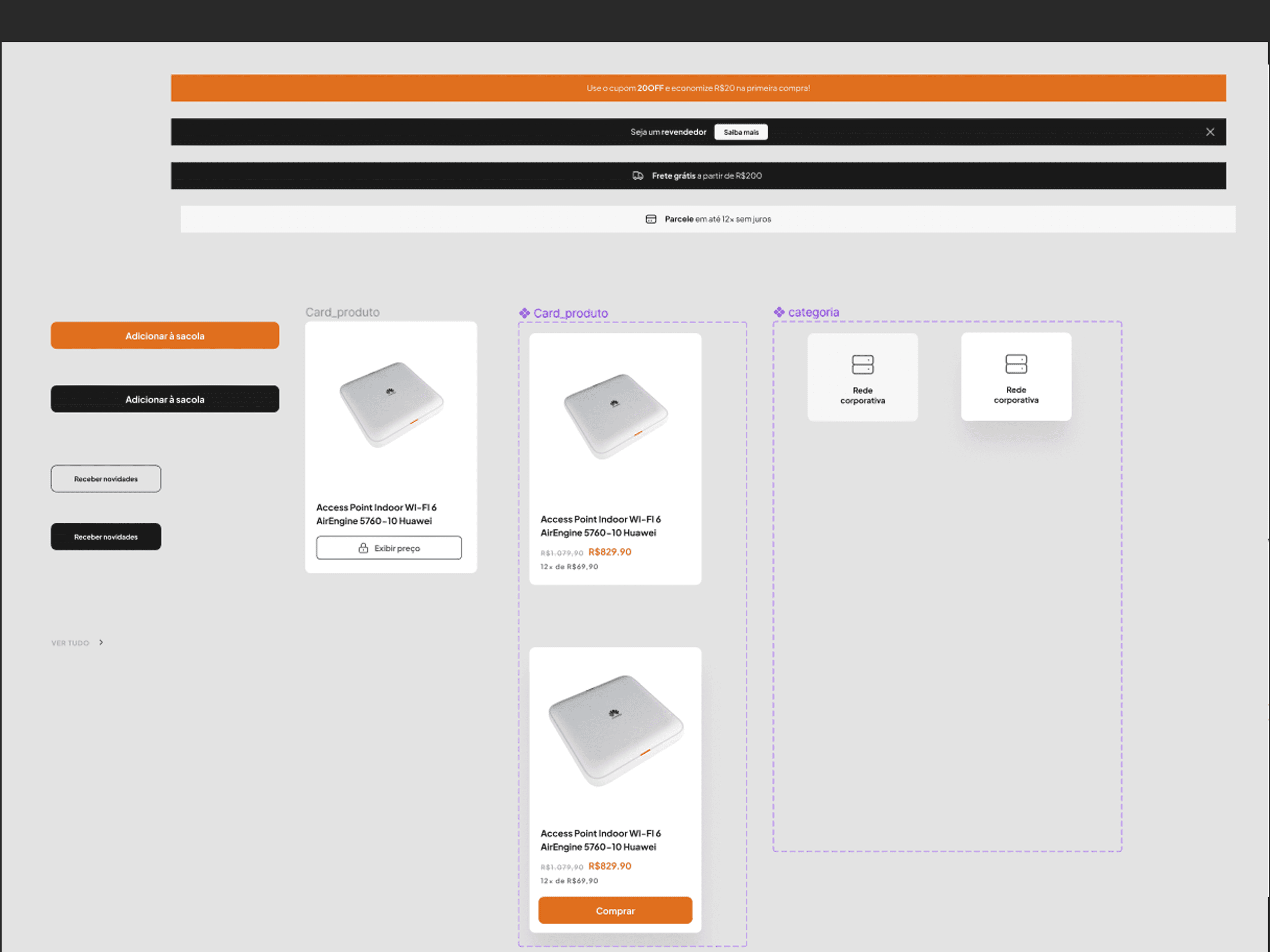
Task: Click the '12x de R$69,90' text above 'Comprar'
Action: coord(569,881)
